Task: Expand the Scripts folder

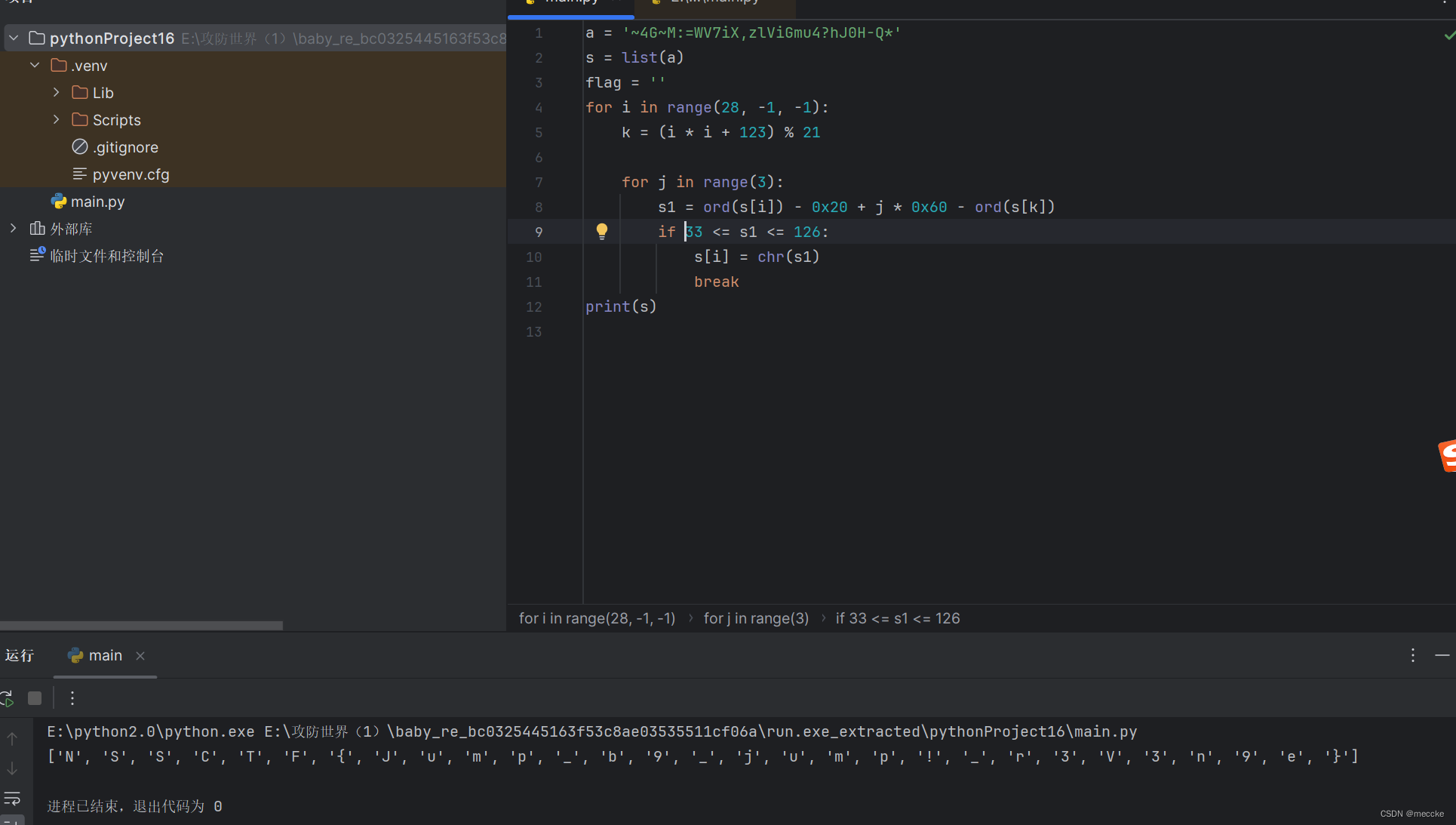Action: tap(57, 120)
